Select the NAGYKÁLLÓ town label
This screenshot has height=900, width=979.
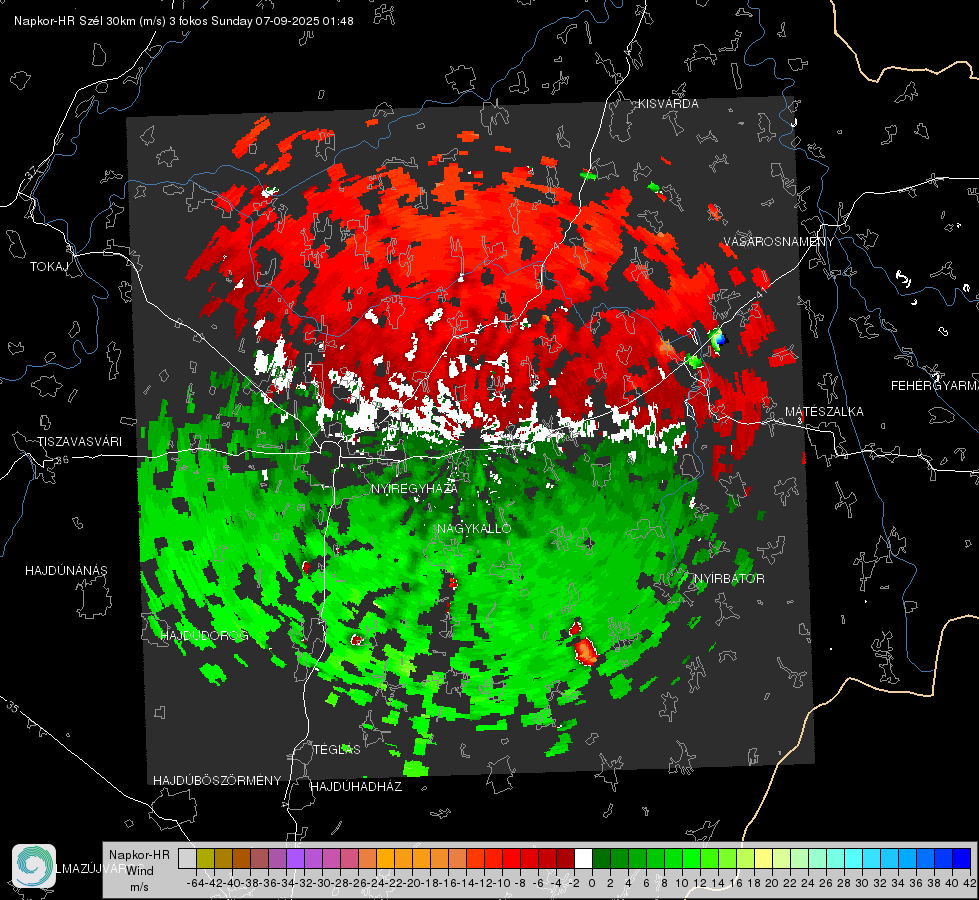tap(474, 528)
